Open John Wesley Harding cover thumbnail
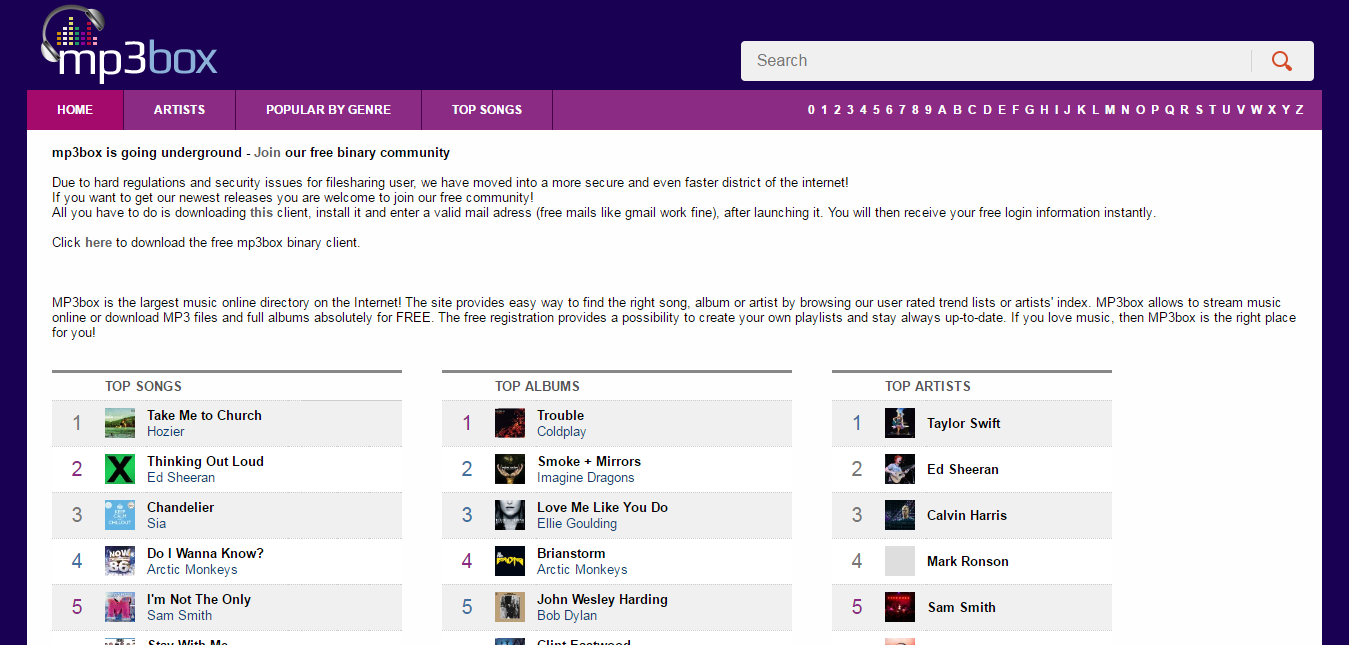The width and height of the screenshot is (1349, 645). (510, 607)
